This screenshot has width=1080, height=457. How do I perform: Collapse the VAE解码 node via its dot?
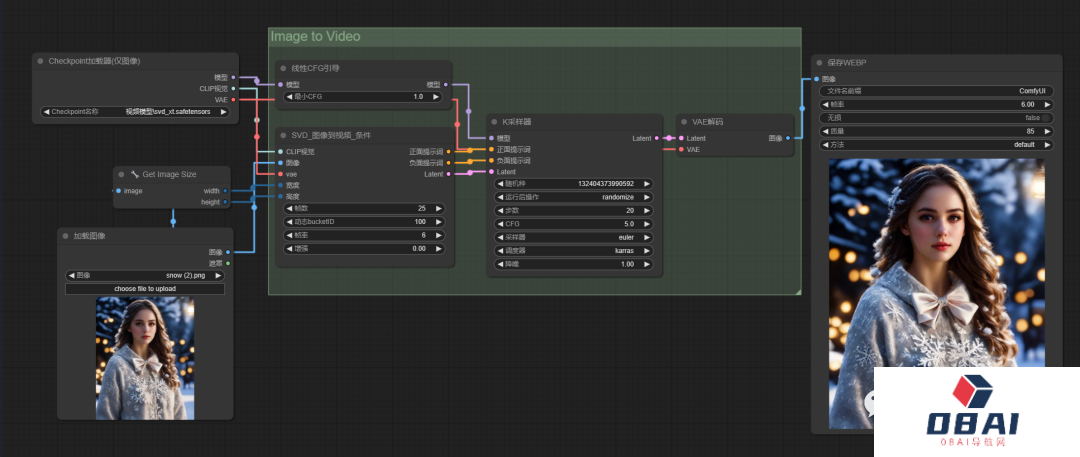[x=685, y=122]
